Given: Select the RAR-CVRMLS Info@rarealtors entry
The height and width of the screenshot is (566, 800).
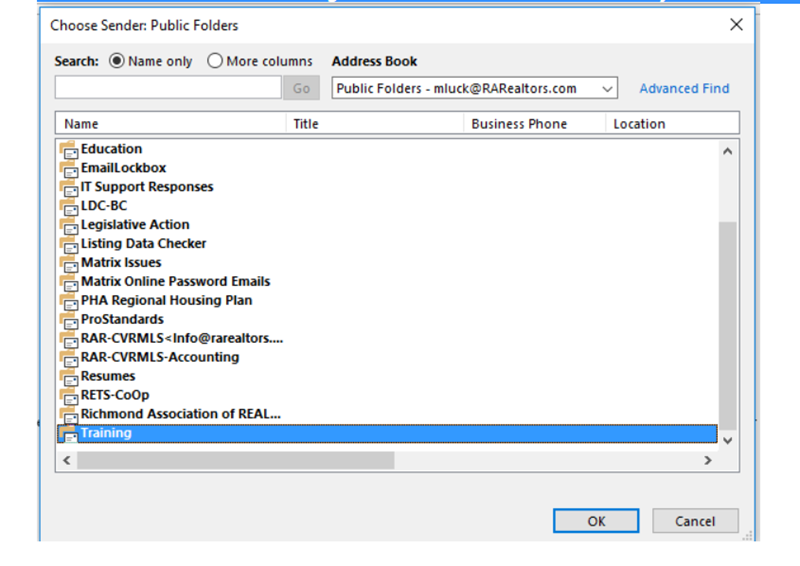Looking at the screenshot, I should [x=182, y=338].
